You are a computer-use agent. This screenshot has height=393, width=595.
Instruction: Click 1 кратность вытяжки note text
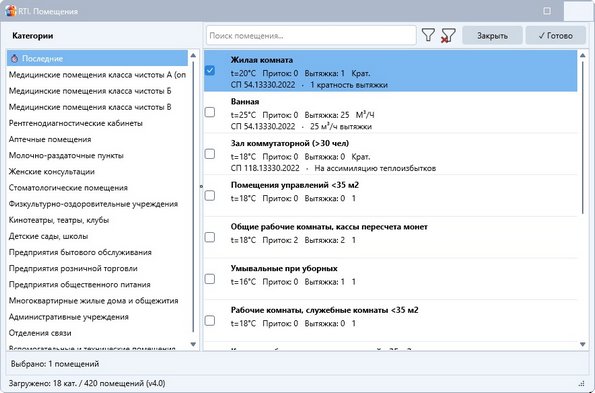click(349, 85)
